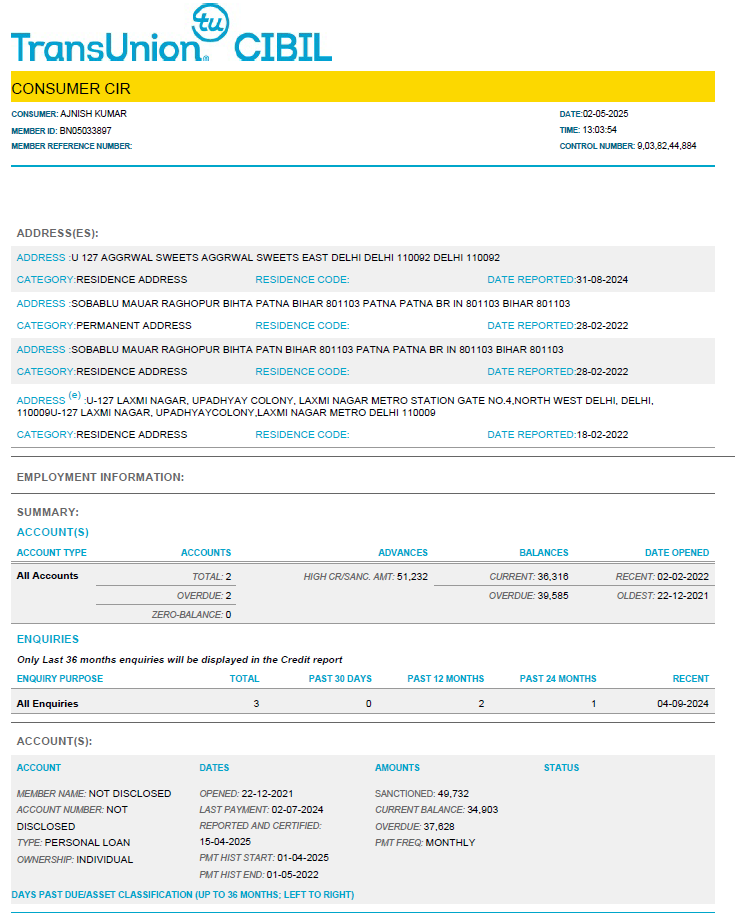
Task: Select OLDEST date 22-12-2021
Action: pyautogui.click(x=663, y=596)
